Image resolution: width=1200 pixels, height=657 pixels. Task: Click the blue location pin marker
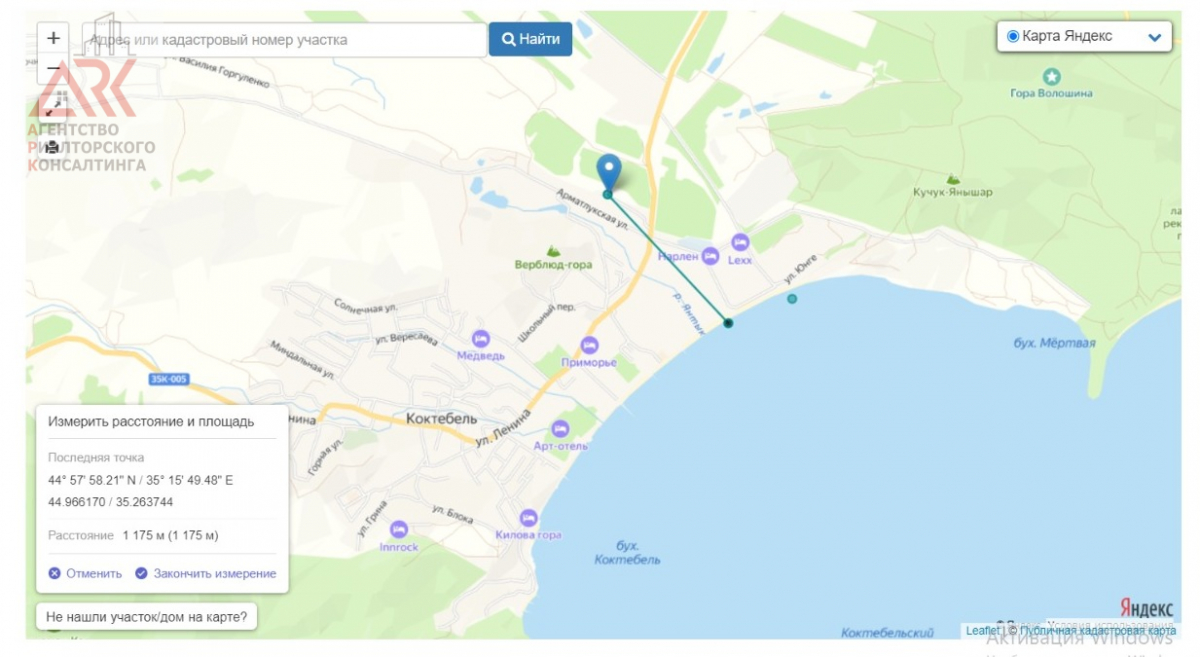coord(608,173)
